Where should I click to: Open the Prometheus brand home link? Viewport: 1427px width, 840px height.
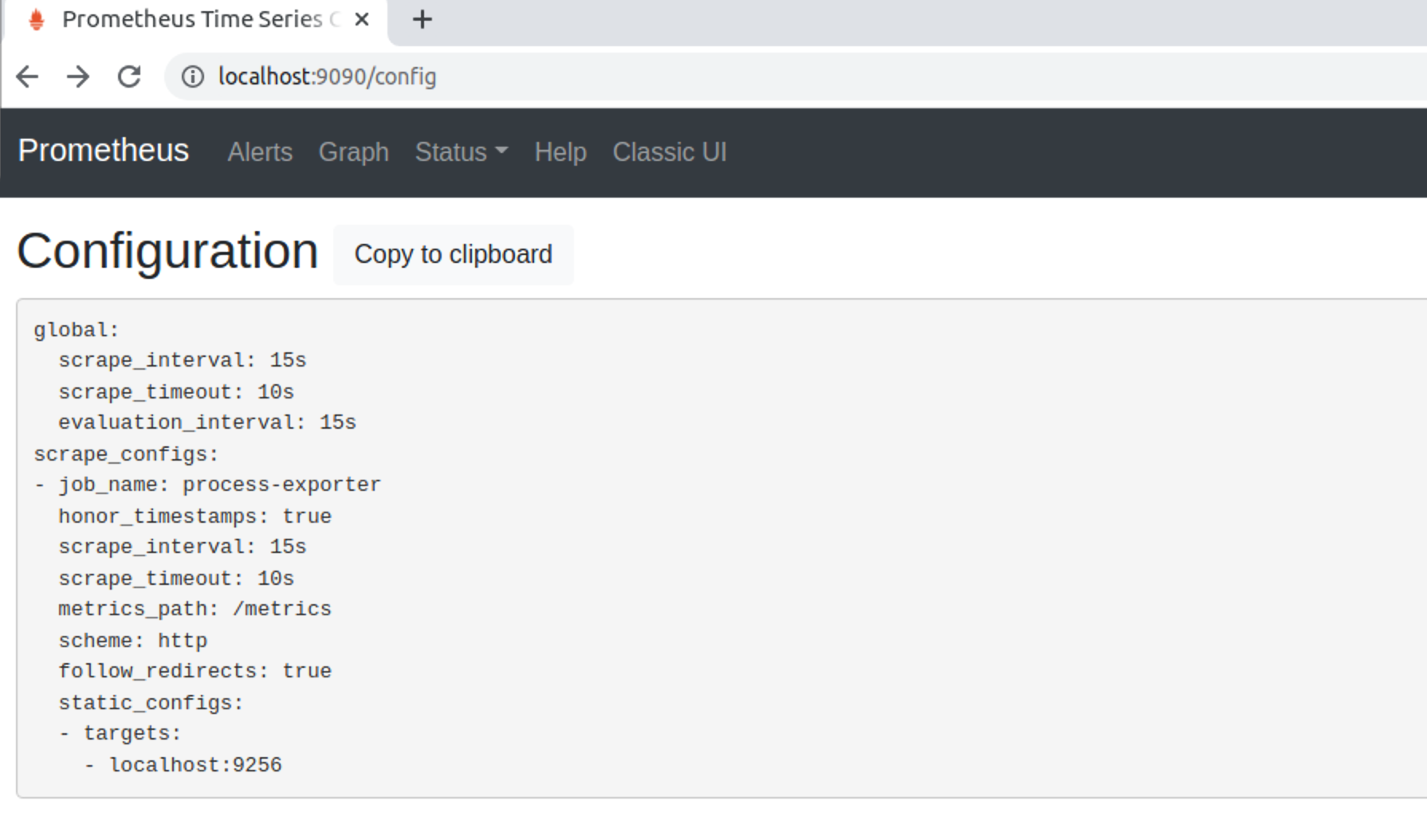pyautogui.click(x=104, y=151)
